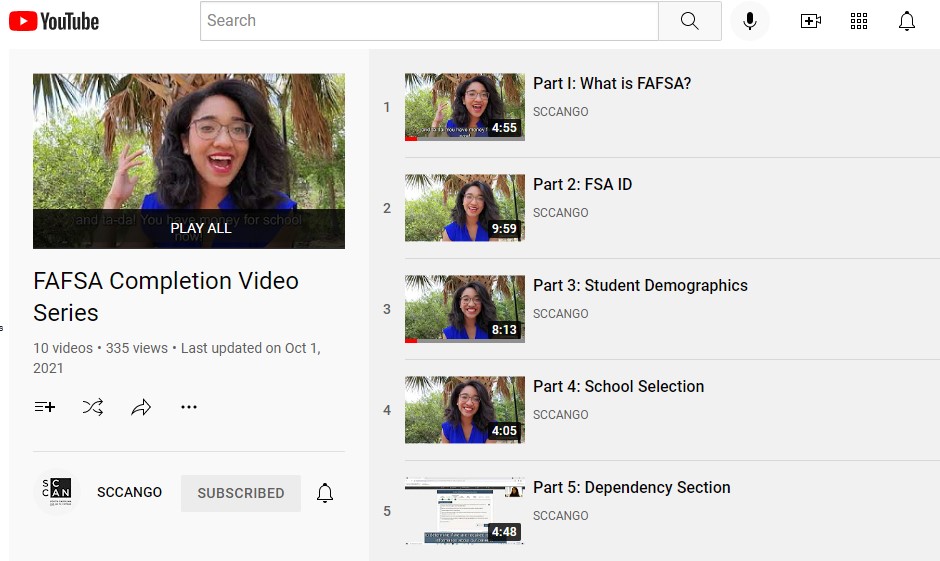Viewport: 940px width, 561px height.
Task: Open the SCCANGO channel name beside avatar
Action: 129,492
